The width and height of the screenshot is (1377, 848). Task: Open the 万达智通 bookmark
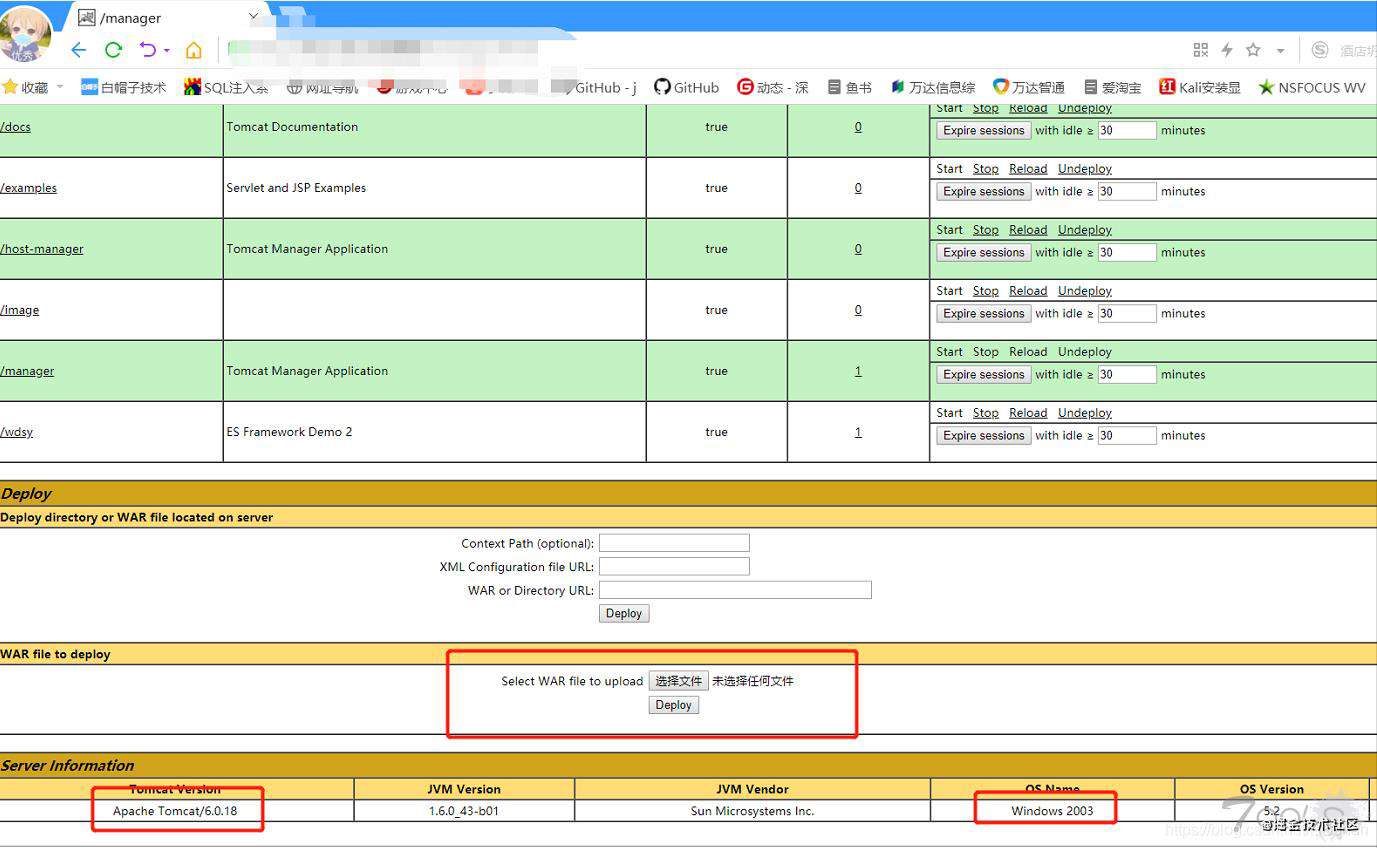[1029, 87]
